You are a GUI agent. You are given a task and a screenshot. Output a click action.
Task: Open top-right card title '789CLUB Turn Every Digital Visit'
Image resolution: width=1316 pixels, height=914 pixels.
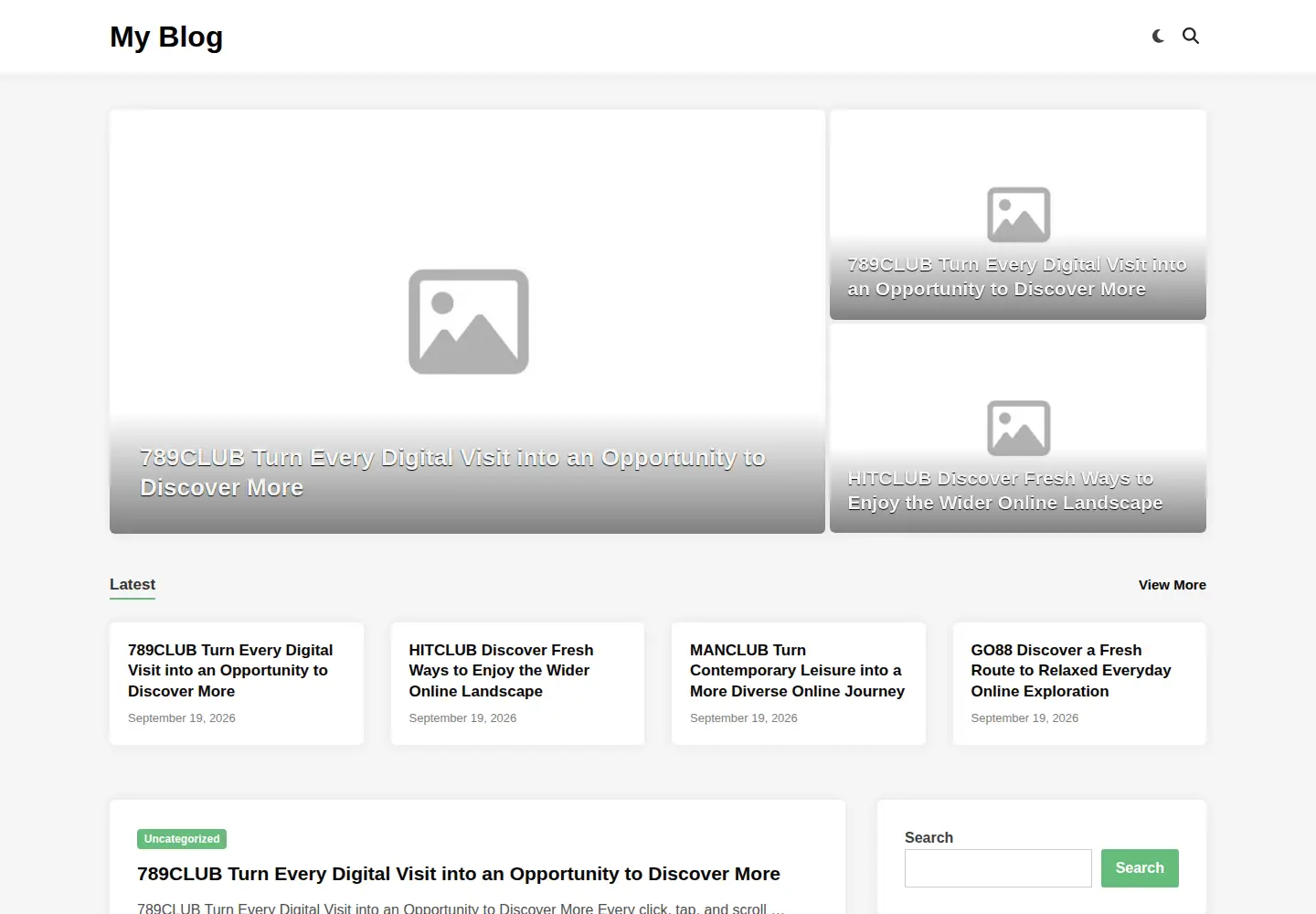click(1016, 277)
